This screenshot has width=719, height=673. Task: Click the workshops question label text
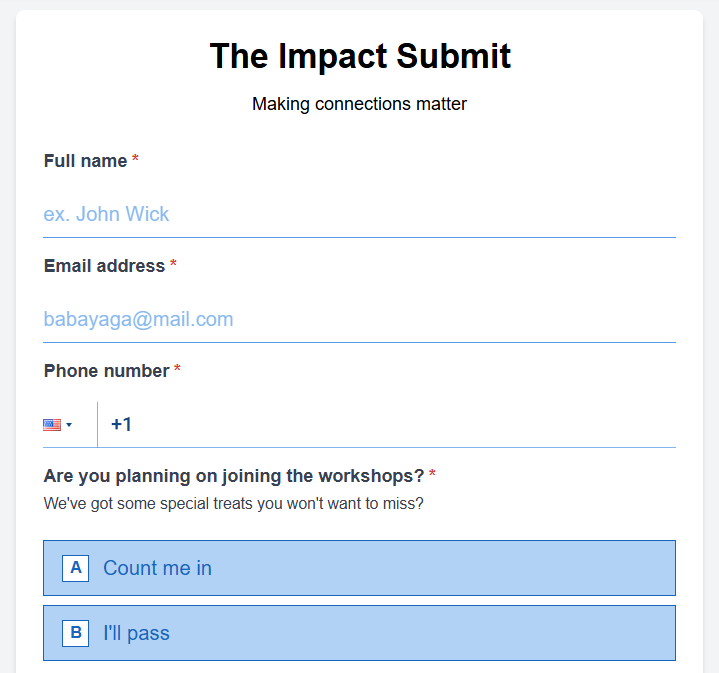234,475
